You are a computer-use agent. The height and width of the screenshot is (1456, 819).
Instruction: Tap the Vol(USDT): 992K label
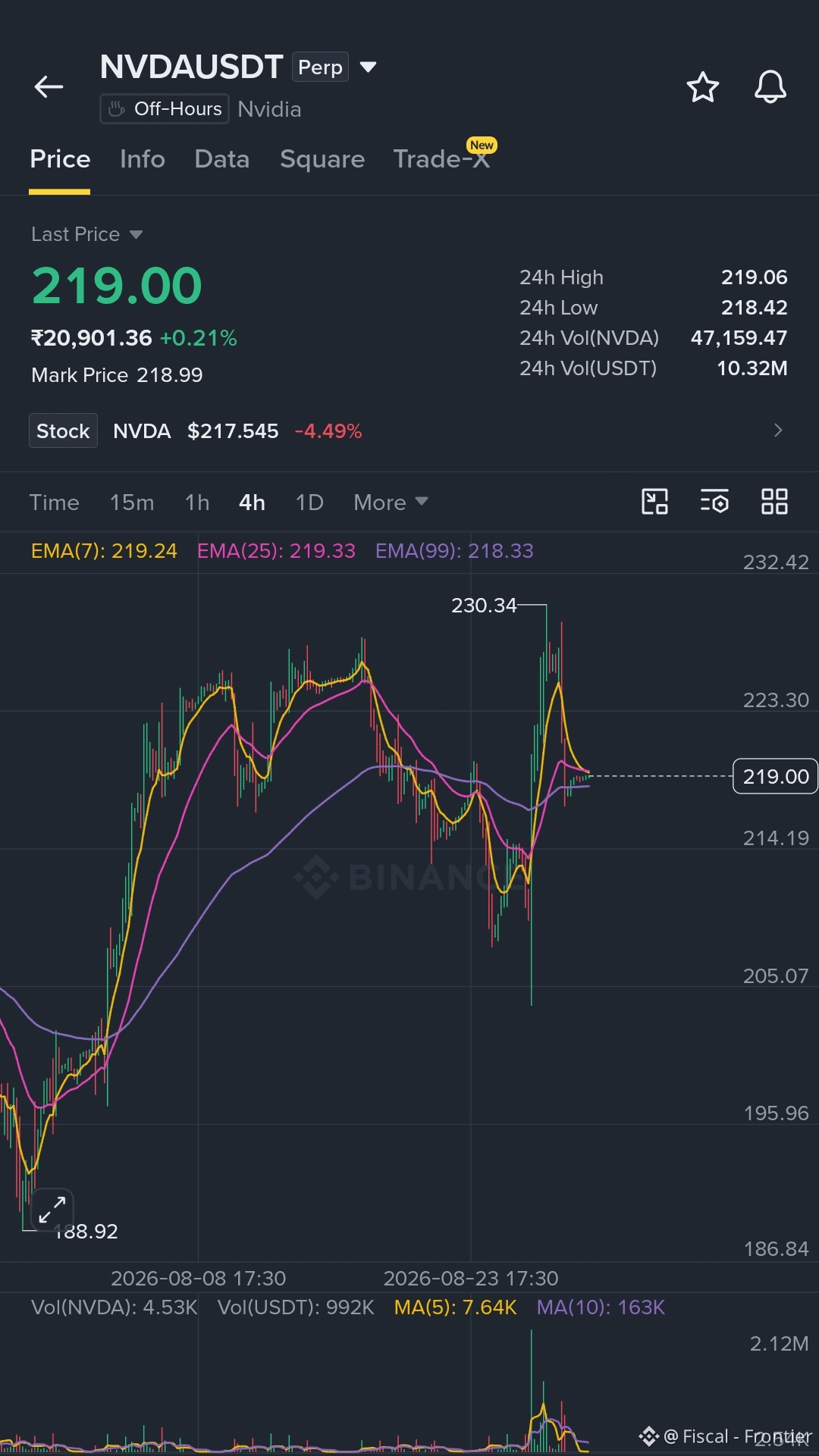coord(296,1307)
